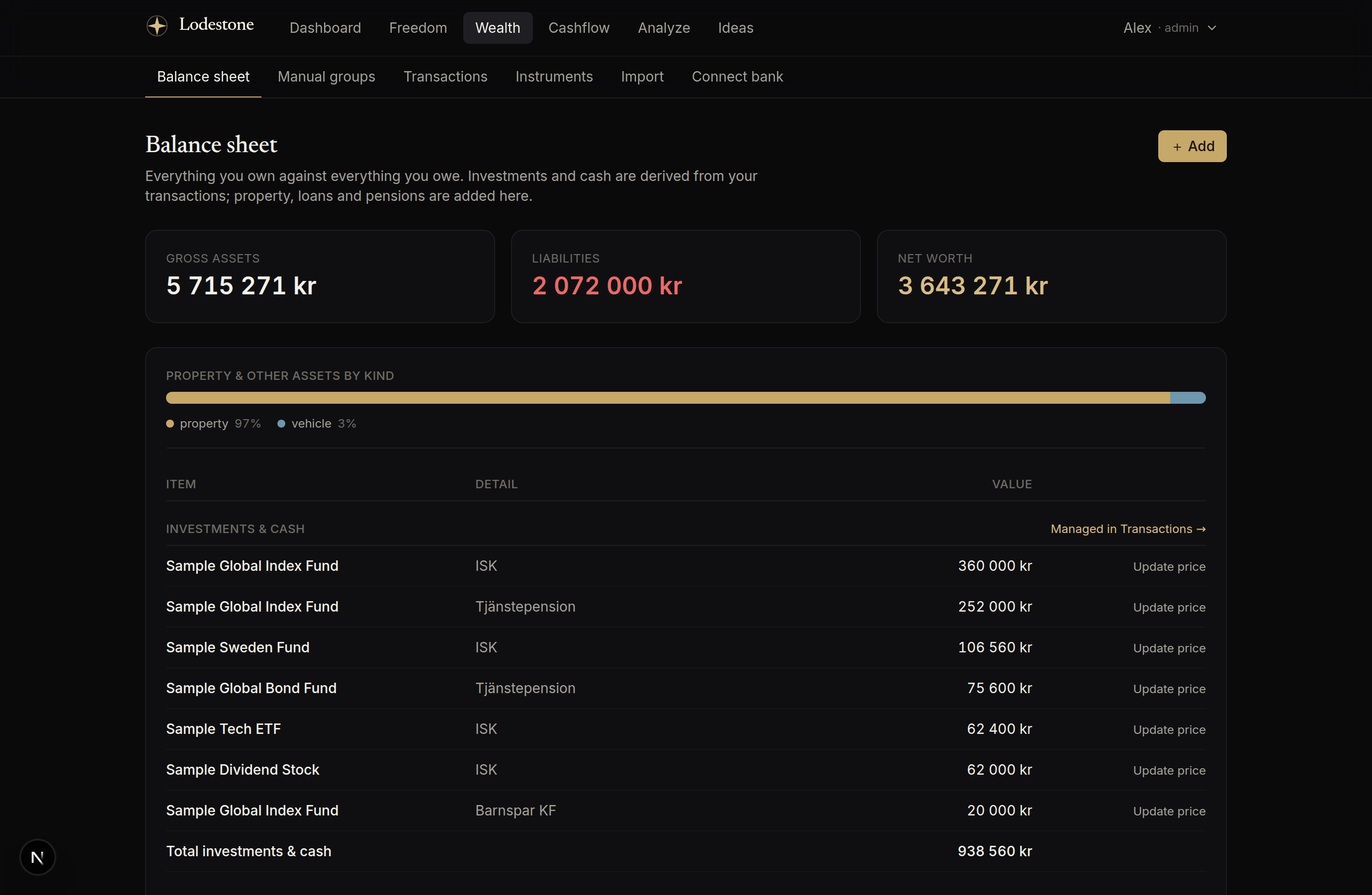Viewport: 1372px width, 895px height.
Task: Open the Cashflow section
Action: pyautogui.click(x=579, y=28)
